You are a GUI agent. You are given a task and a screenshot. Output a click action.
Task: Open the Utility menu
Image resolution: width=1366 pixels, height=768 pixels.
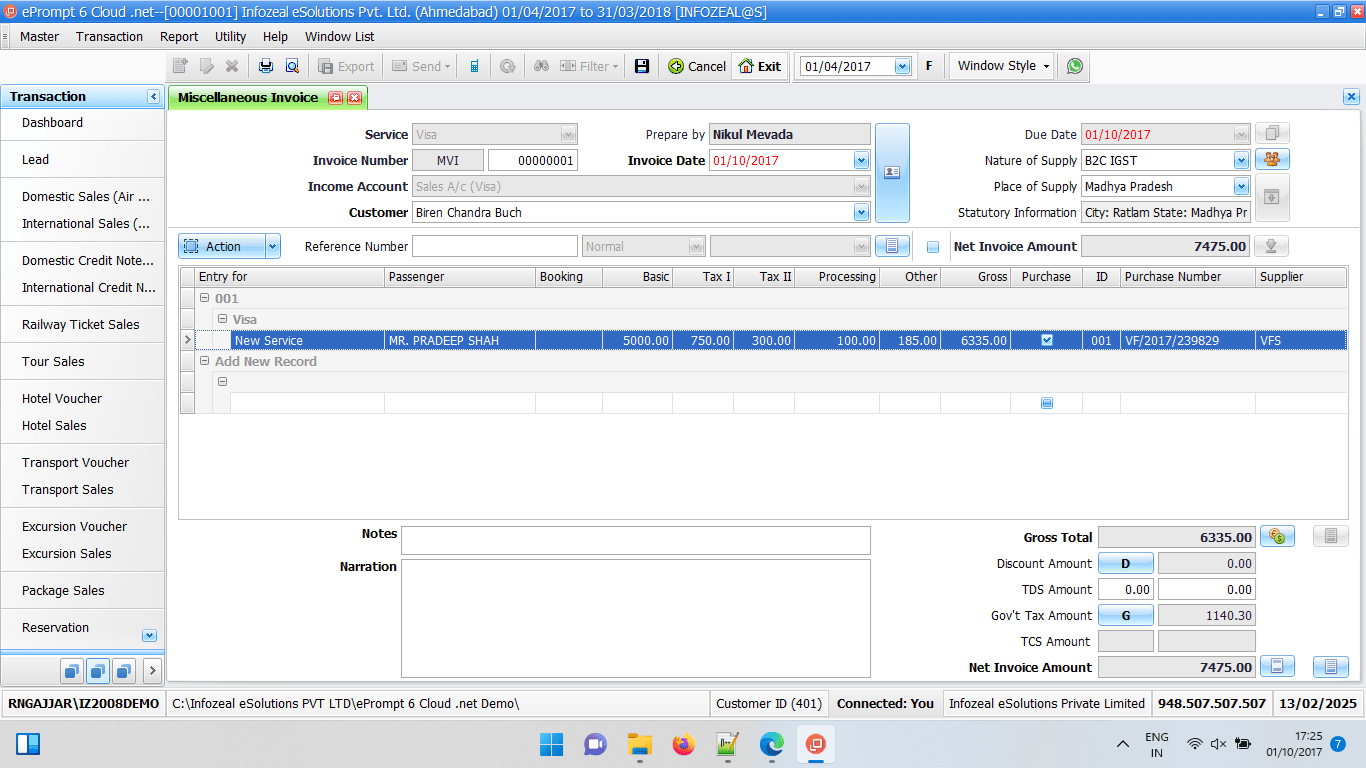coord(230,36)
